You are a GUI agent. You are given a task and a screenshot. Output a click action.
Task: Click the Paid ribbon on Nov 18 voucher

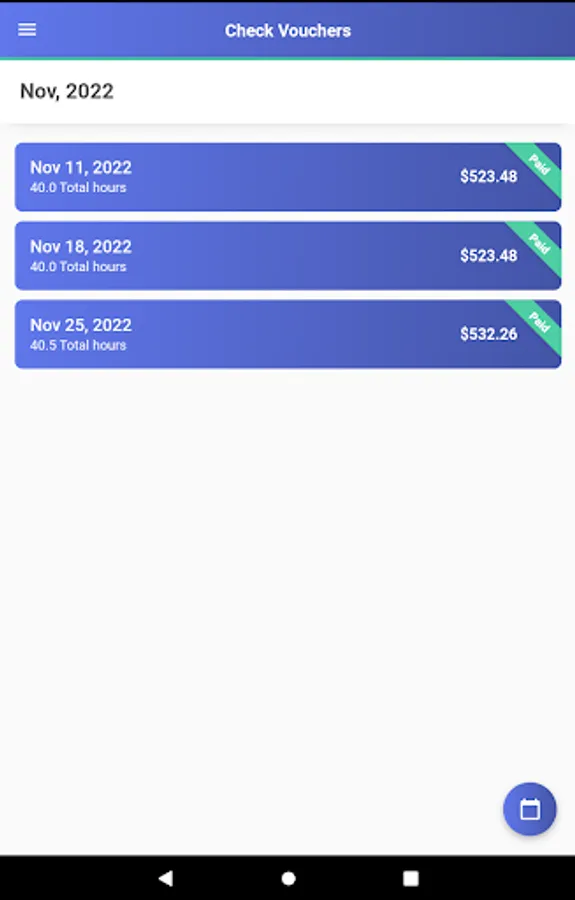click(x=538, y=245)
